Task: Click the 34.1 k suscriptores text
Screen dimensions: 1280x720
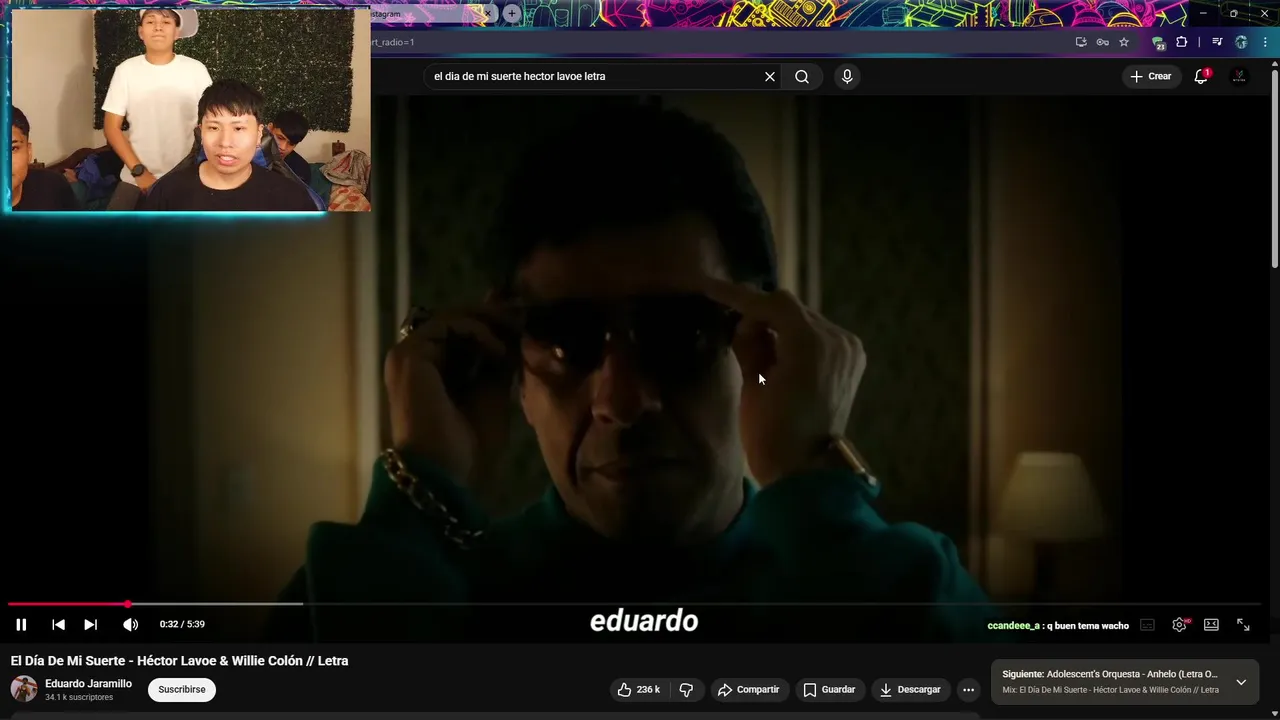Action: 79,697
